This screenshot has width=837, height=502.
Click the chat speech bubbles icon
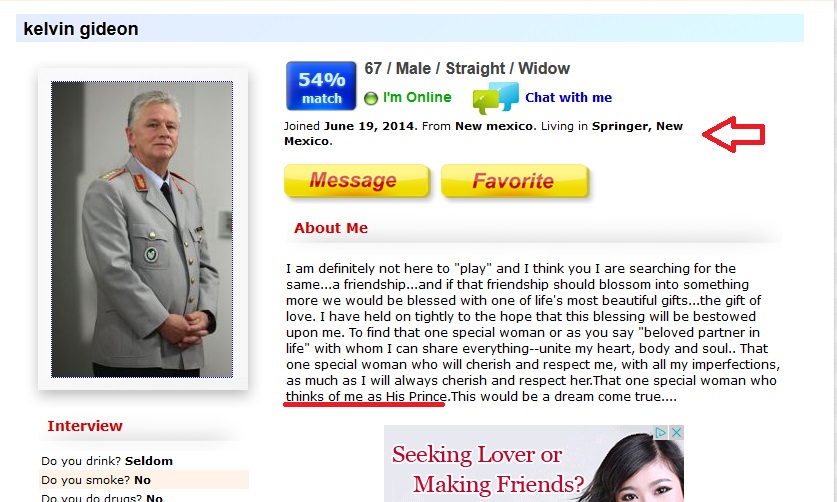coord(496,98)
